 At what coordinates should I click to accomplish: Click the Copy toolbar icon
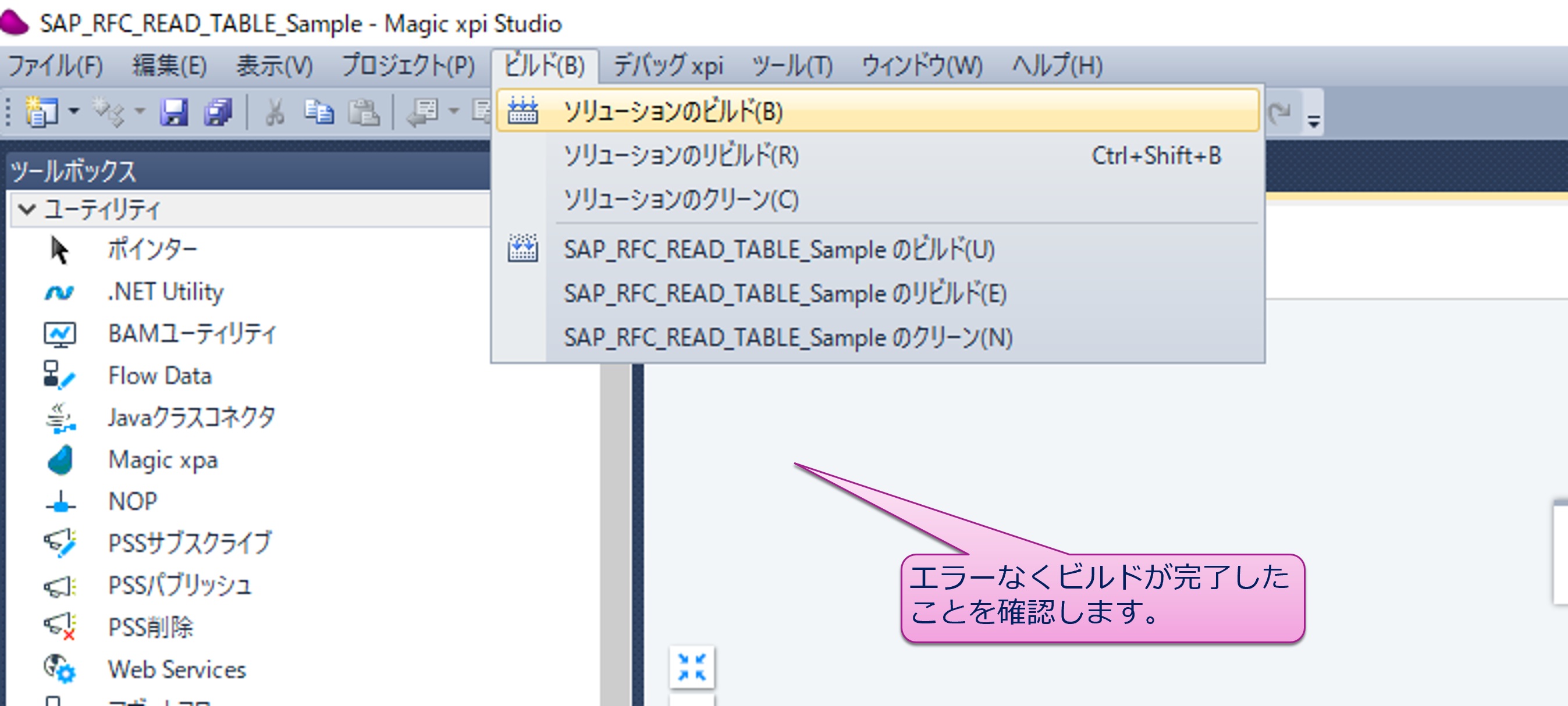click(x=319, y=112)
